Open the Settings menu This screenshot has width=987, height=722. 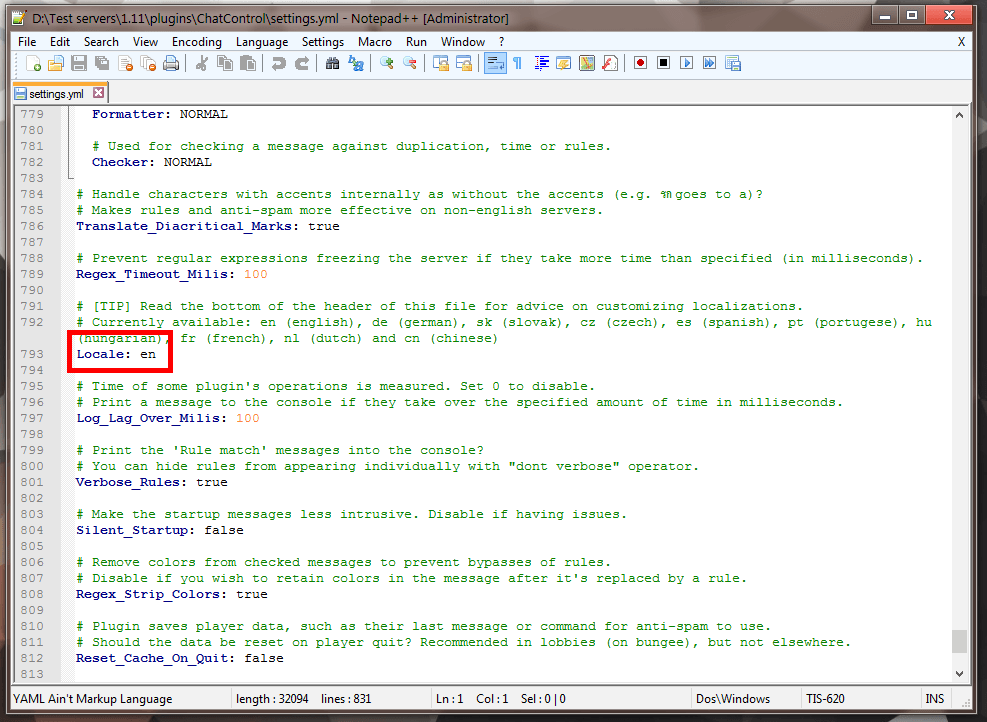click(323, 42)
